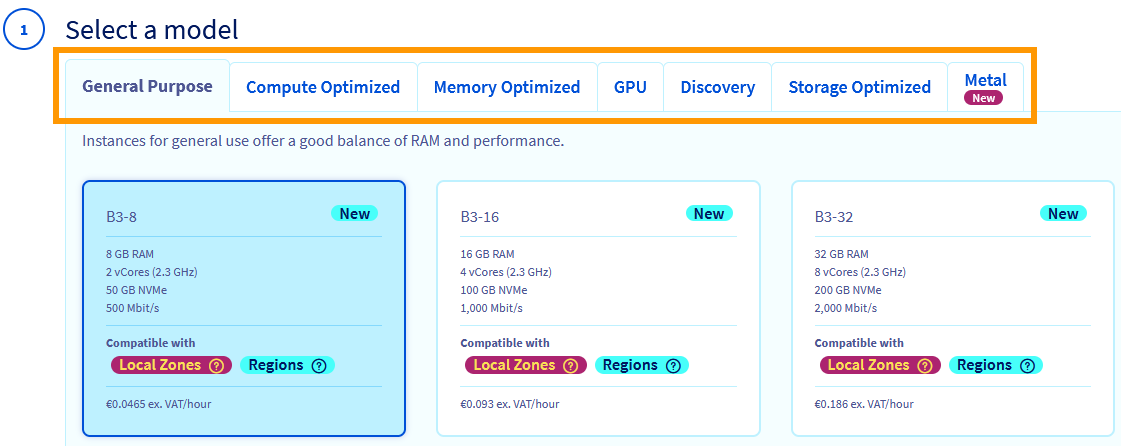
Task: Click the Local Zones badge on B3-16
Action: tap(515, 365)
